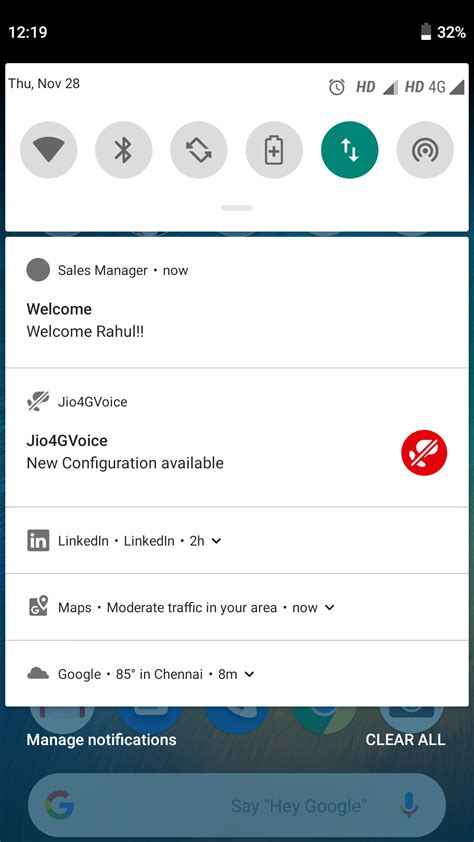Tap the Google weather cloud icon
The height and width of the screenshot is (842, 474).
(38, 673)
